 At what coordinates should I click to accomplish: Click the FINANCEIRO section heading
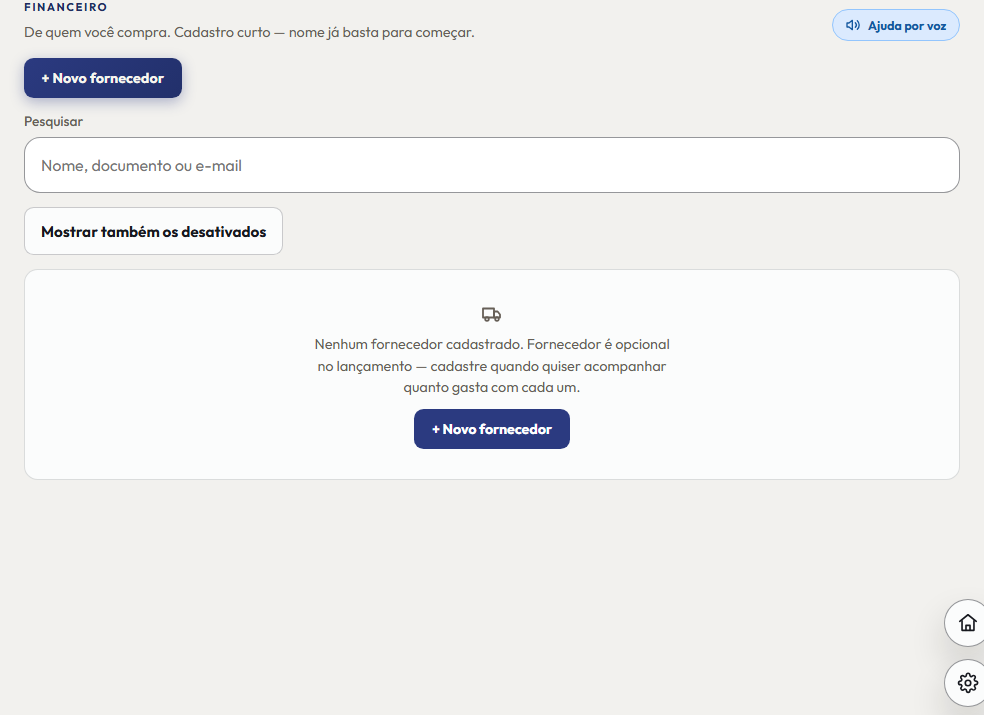pos(66,8)
